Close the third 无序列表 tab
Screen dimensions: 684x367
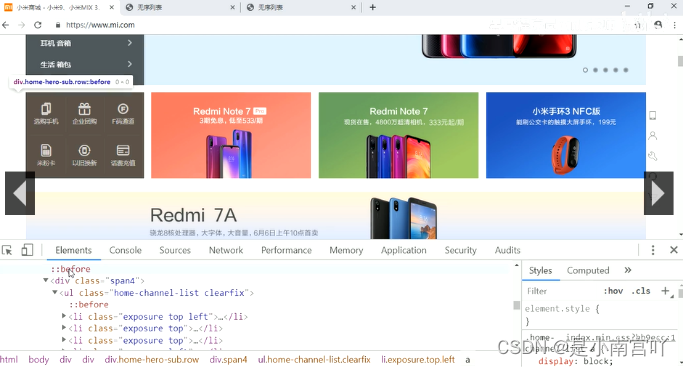[353, 7]
